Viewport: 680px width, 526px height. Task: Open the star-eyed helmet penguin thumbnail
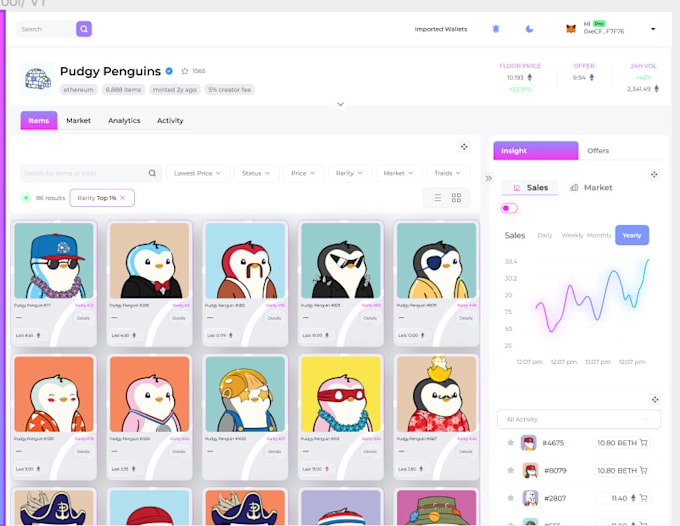pyautogui.click(x=245, y=394)
